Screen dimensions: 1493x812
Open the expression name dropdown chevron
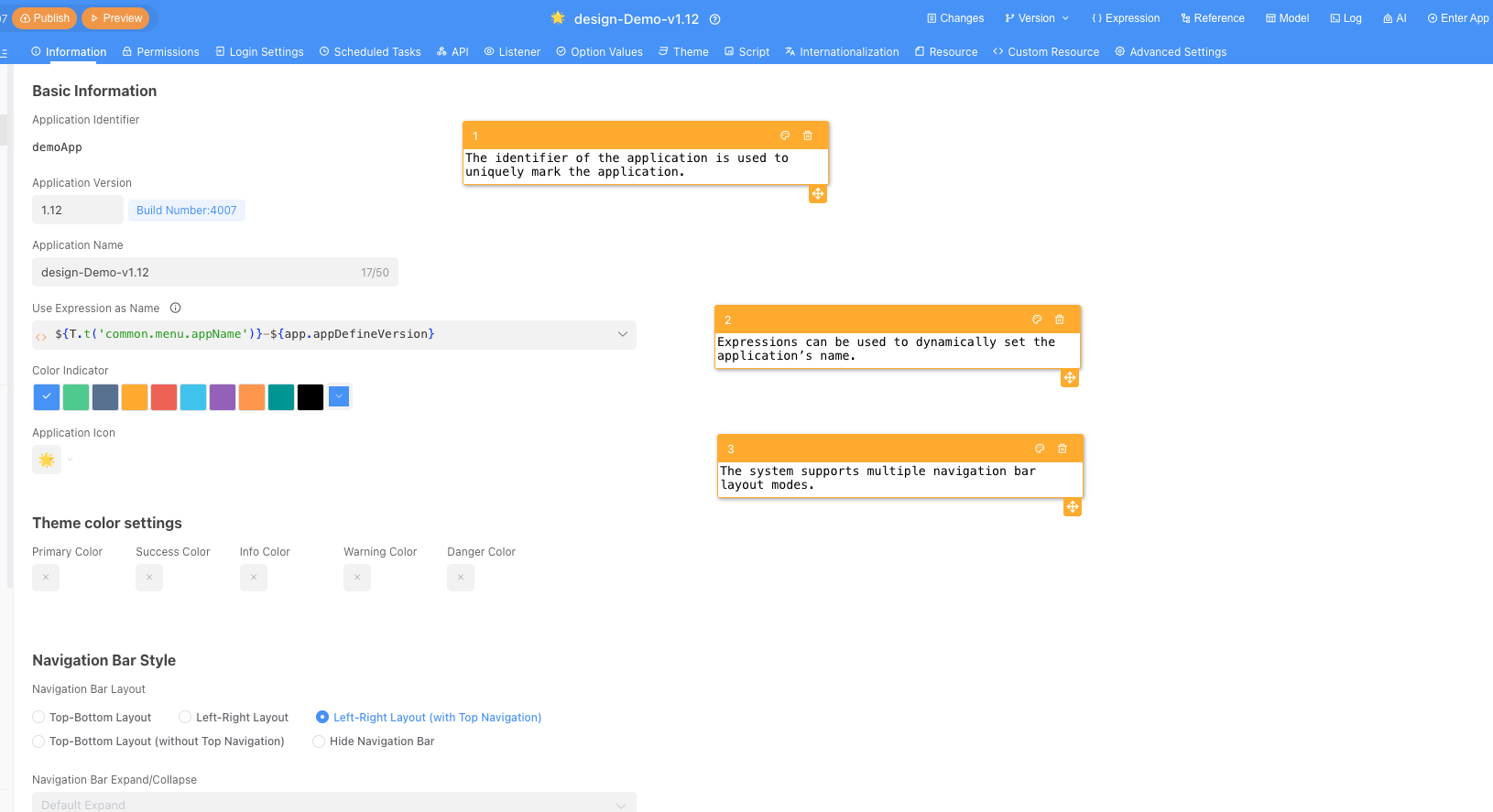(623, 334)
